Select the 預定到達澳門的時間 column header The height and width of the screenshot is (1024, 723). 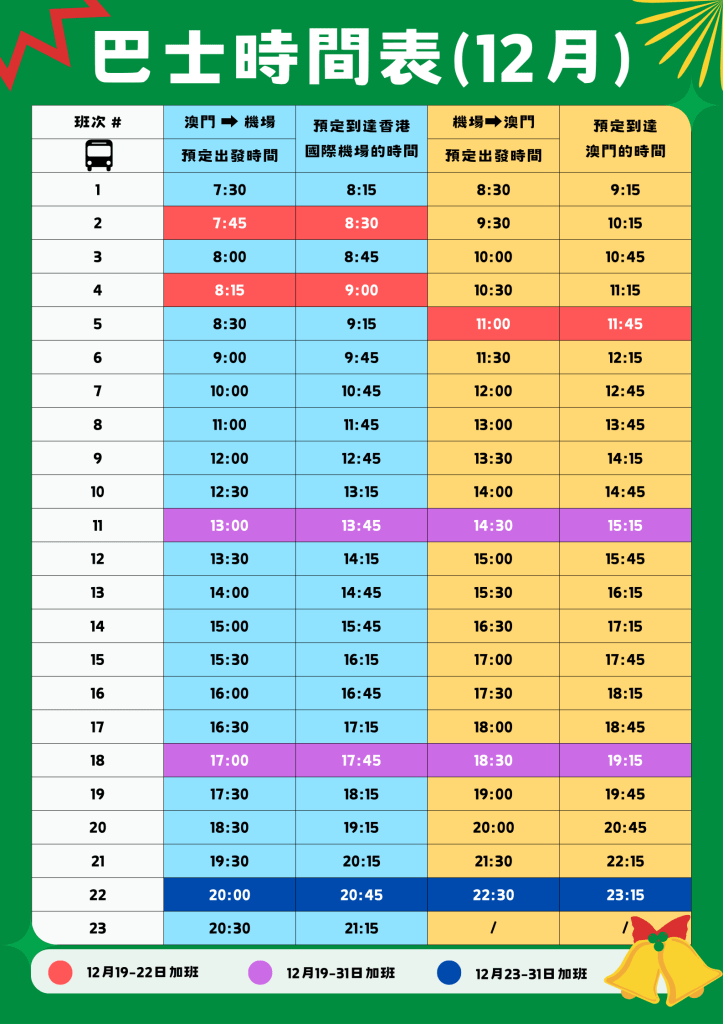click(624, 139)
